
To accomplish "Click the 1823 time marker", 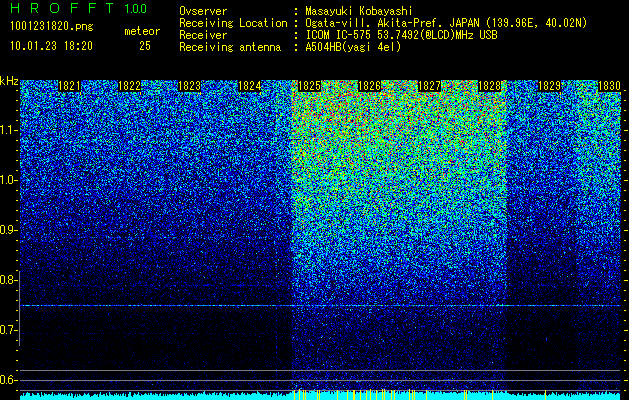I will click(189, 86).
